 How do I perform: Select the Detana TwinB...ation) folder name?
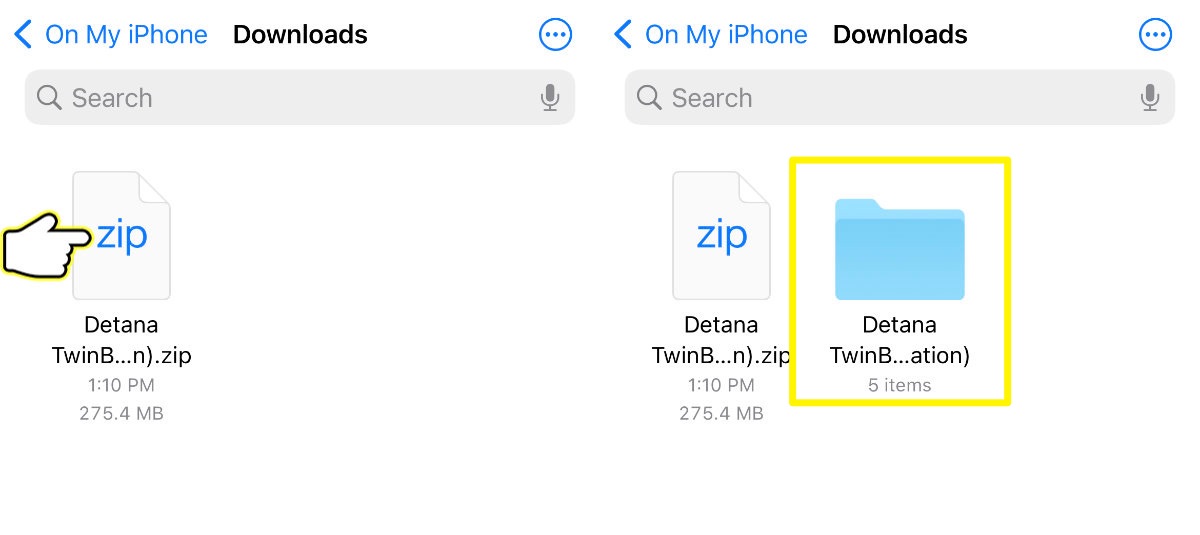tap(900, 340)
